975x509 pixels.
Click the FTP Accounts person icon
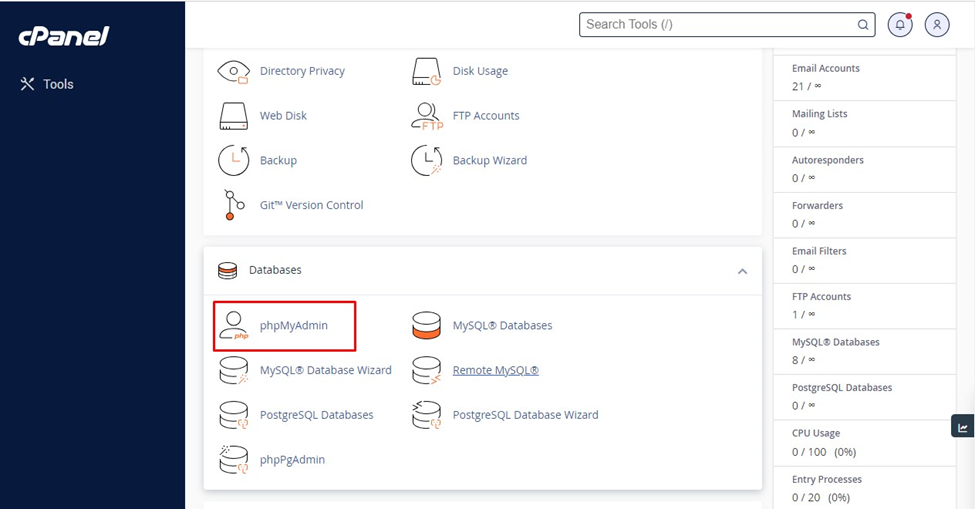pyautogui.click(x=427, y=116)
